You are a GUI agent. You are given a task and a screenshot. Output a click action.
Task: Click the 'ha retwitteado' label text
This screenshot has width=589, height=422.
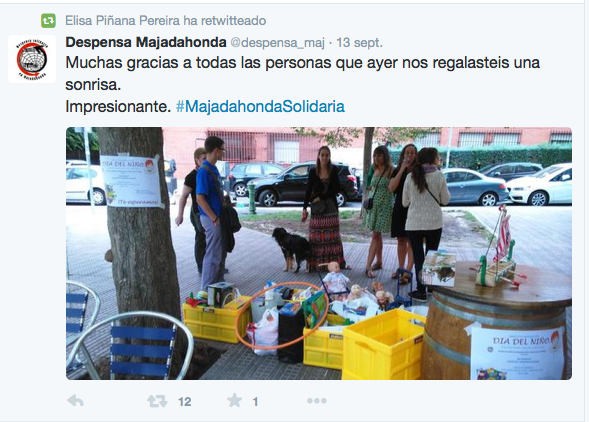pyautogui.click(x=225, y=21)
